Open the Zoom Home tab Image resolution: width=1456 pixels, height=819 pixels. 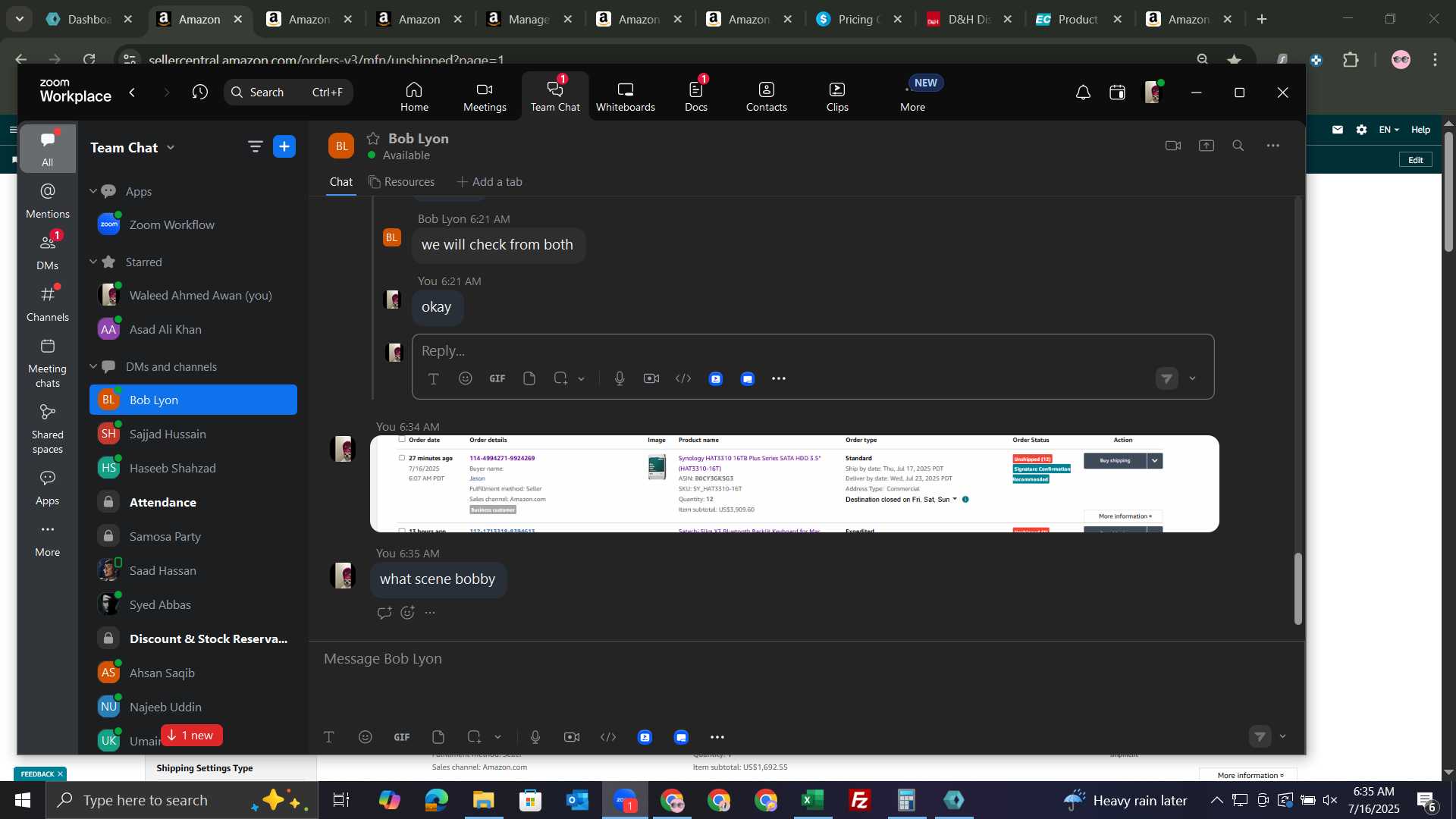(x=414, y=97)
